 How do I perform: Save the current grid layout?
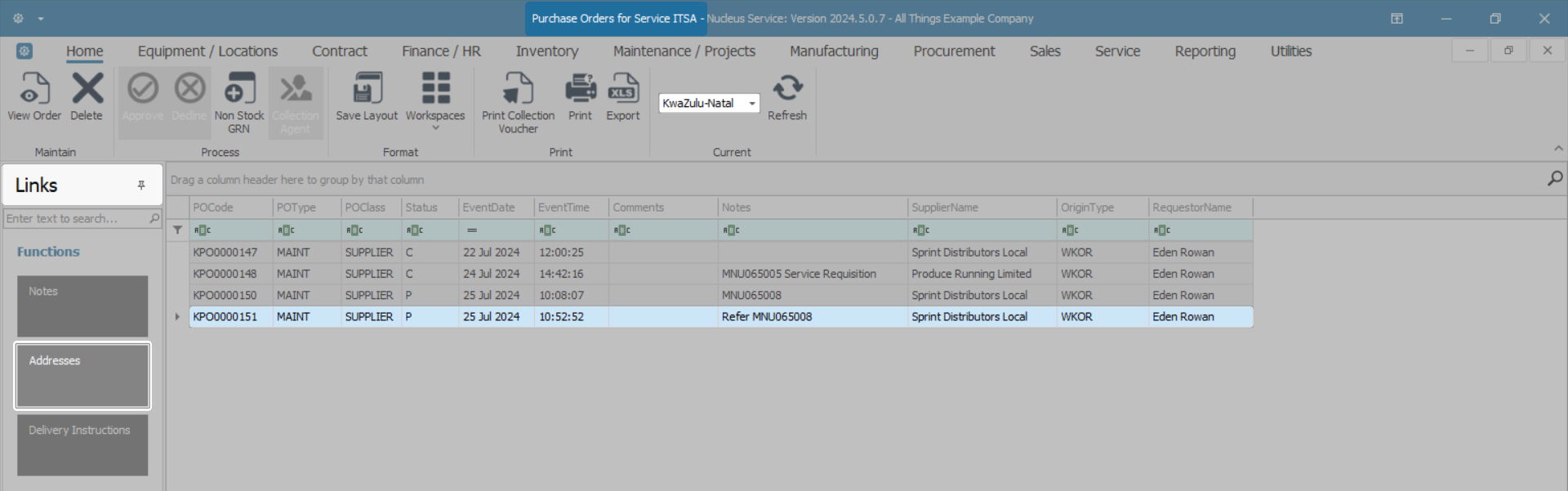click(x=367, y=90)
